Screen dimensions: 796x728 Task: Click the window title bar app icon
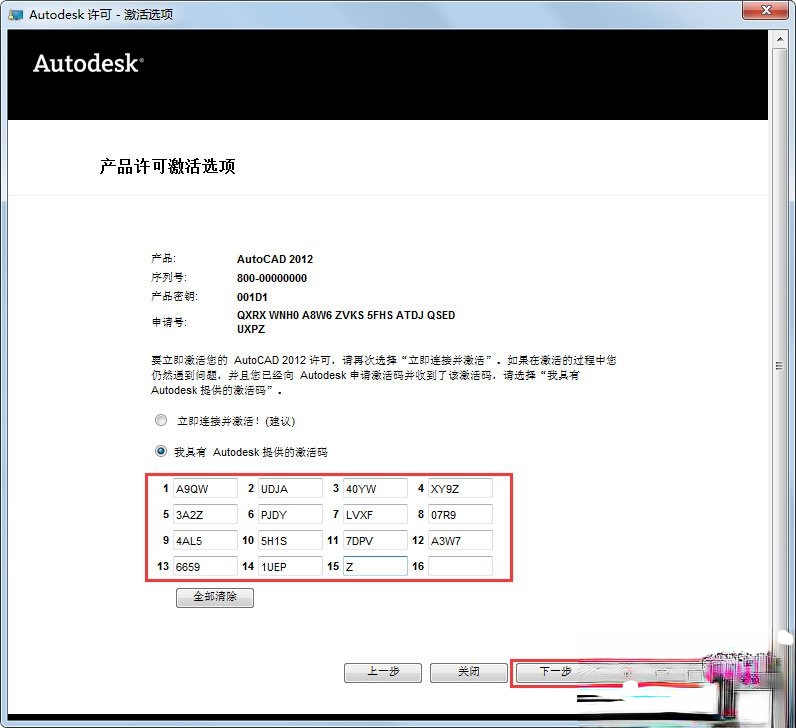[15, 14]
